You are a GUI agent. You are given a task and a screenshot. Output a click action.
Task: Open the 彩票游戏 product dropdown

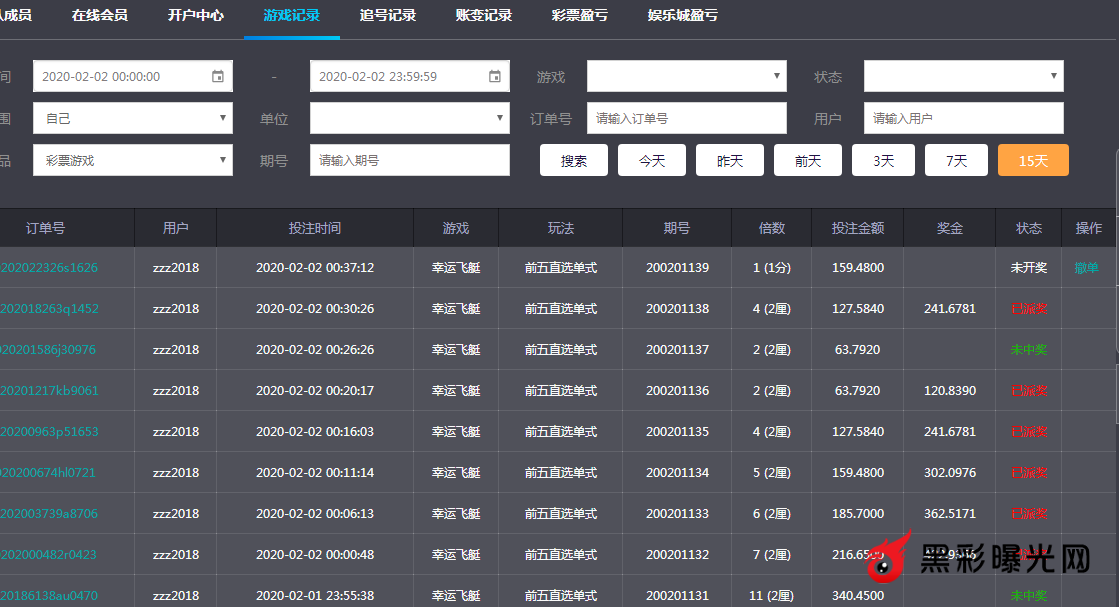(132, 160)
